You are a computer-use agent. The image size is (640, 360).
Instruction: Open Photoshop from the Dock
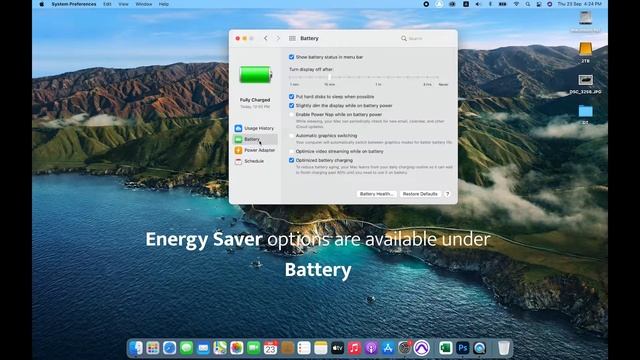[x=462, y=348]
